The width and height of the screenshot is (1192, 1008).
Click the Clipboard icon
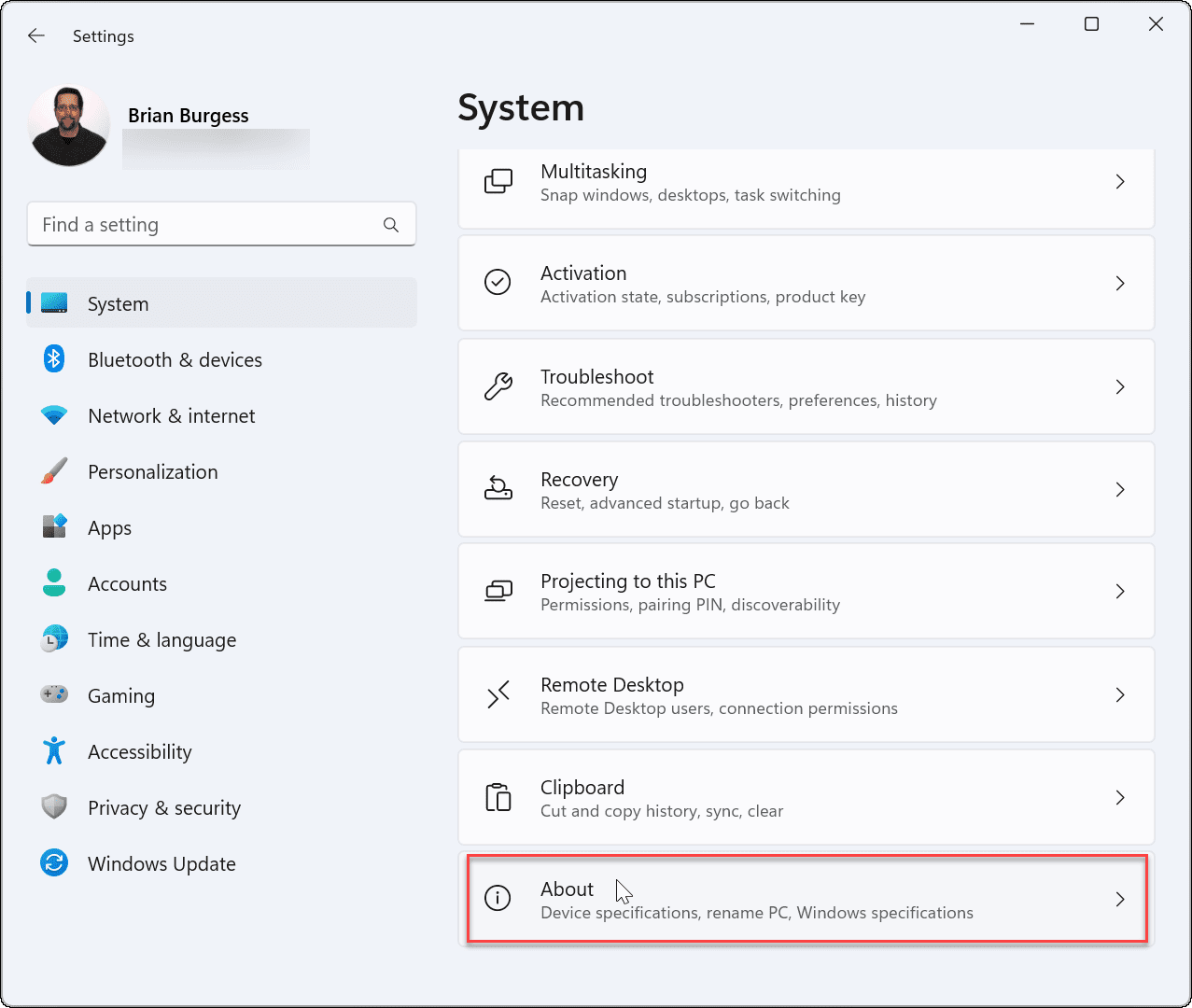pyautogui.click(x=498, y=797)
